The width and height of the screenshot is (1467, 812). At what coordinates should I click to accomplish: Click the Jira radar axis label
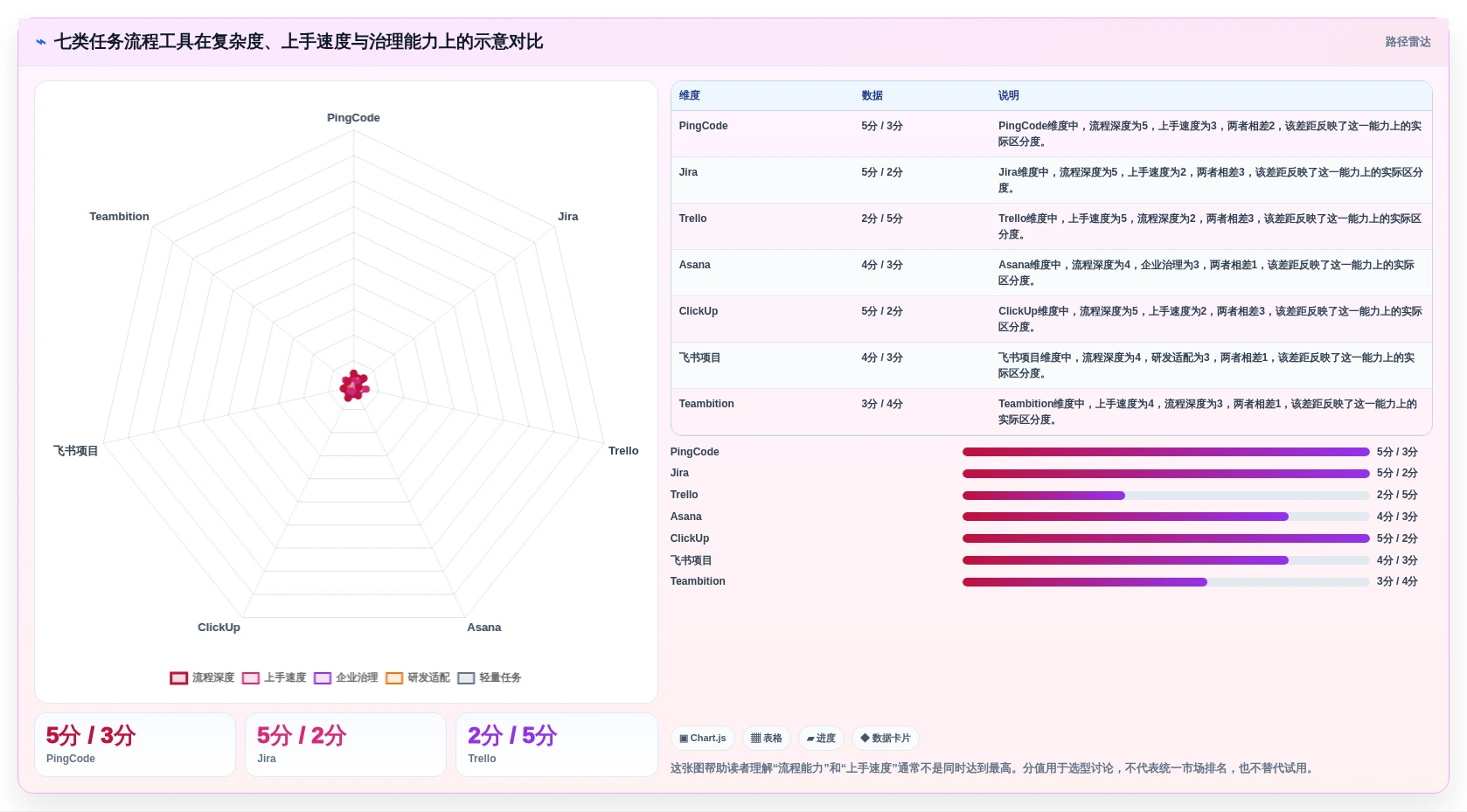point(568,217)
